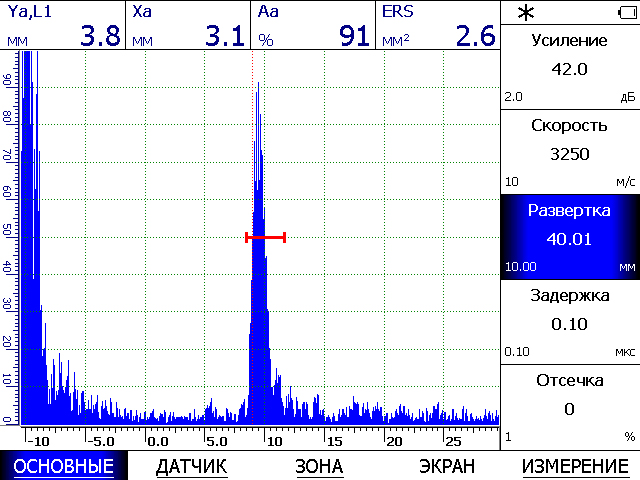The width and height of the screenshot is (640, 480).
Task: Select the Задержка delay parameter
Action: 570,322
